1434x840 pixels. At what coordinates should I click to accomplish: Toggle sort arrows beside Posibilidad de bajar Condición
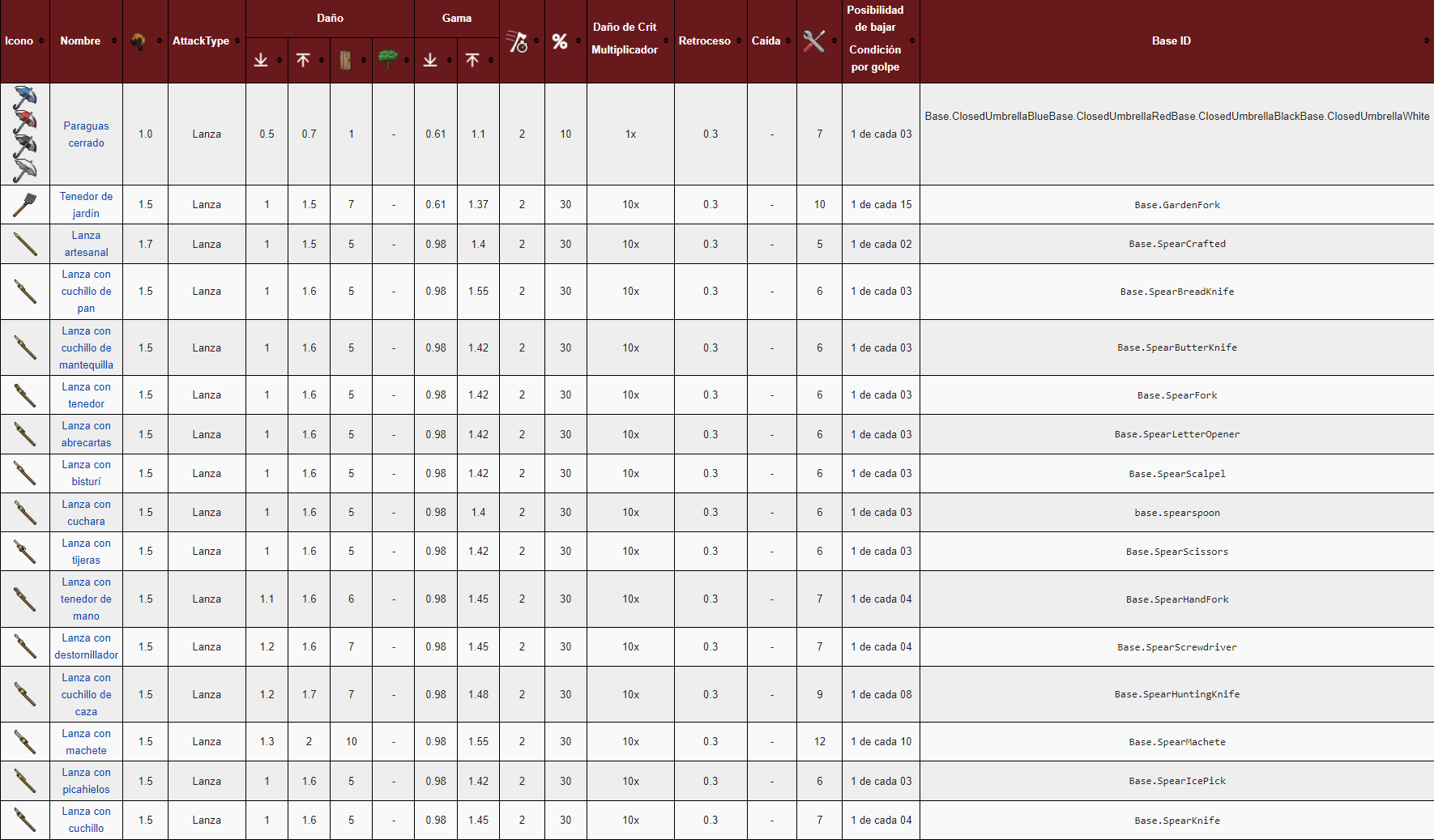pos(912,41)
